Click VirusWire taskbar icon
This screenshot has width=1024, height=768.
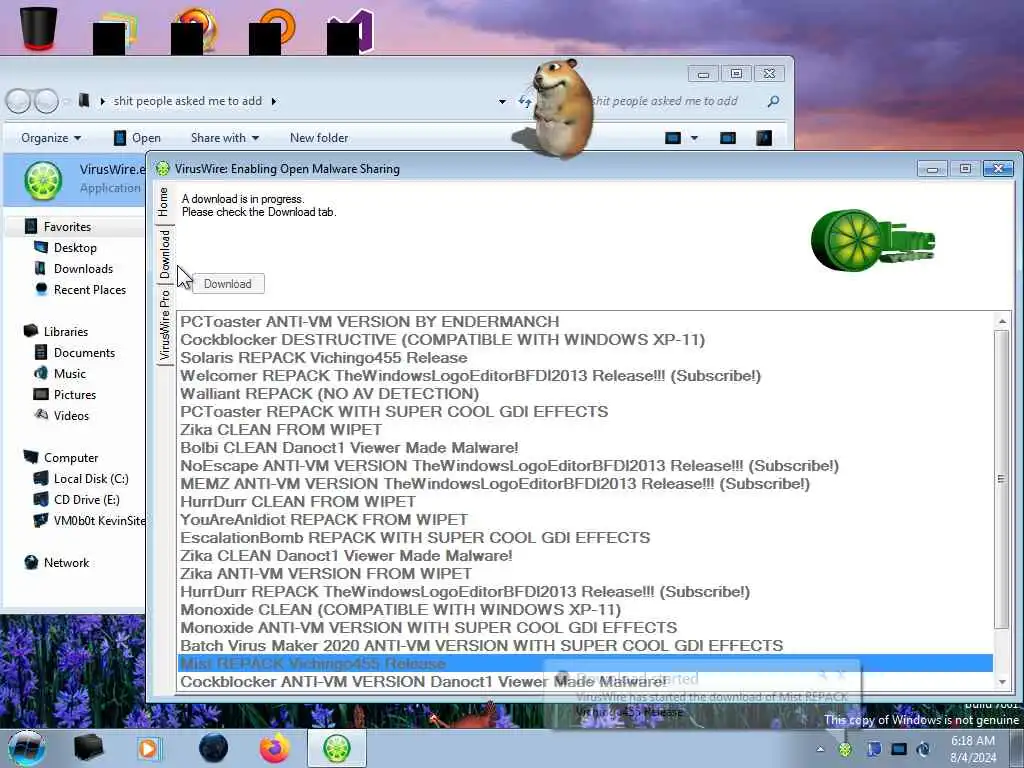336,748
